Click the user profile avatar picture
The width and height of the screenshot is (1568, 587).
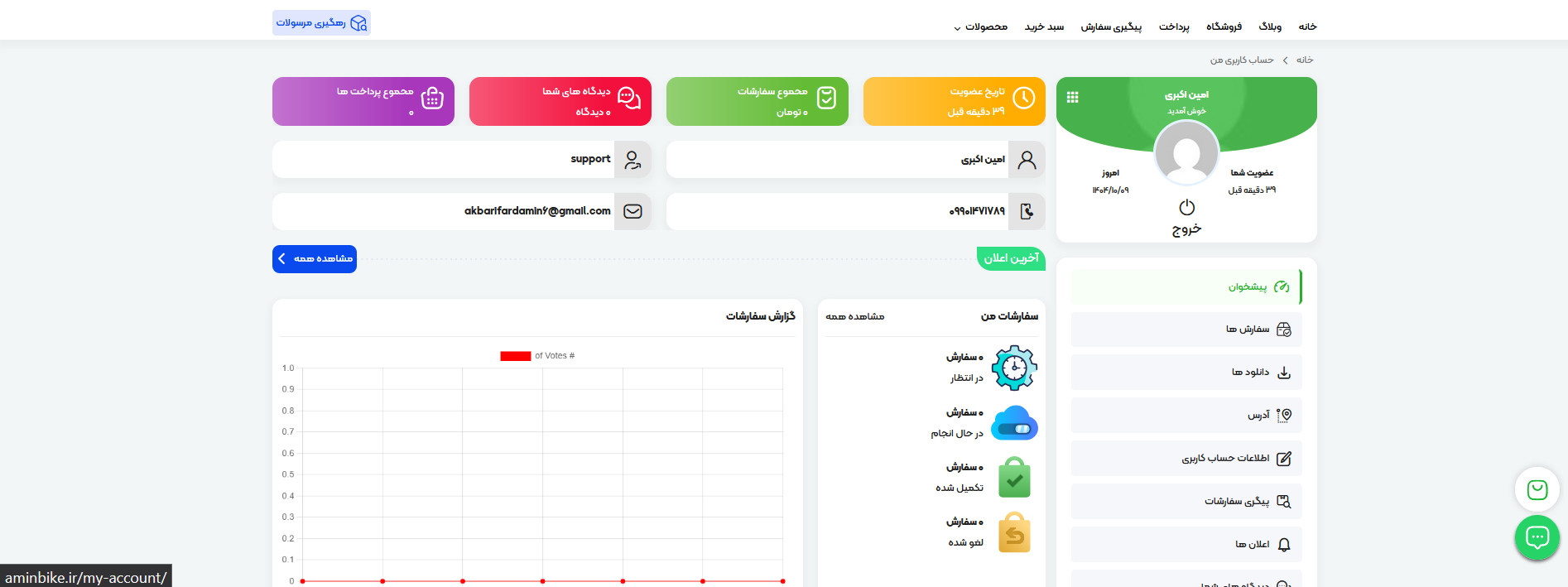[x=1186, y=153]
